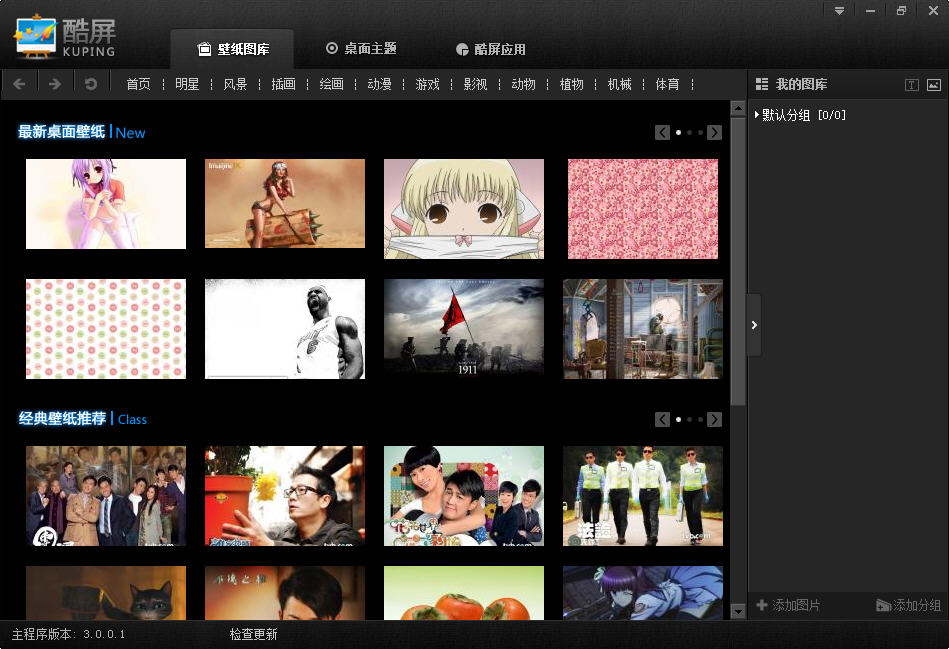Click the next-page arrow for 最新桌面壁纸
This screenshot has width=949, height=649.
point(714,132)
